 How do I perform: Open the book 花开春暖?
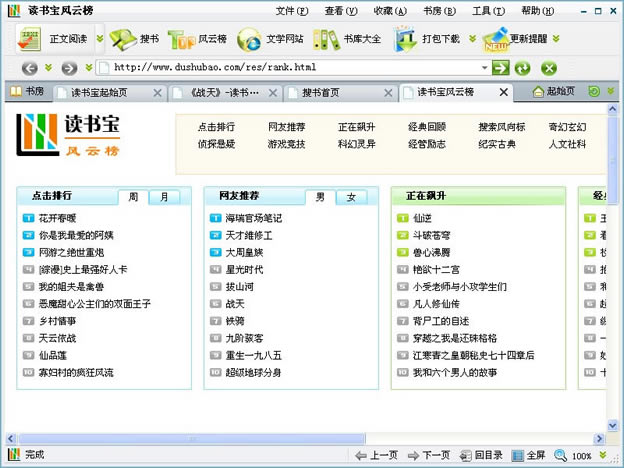point(57,218)
